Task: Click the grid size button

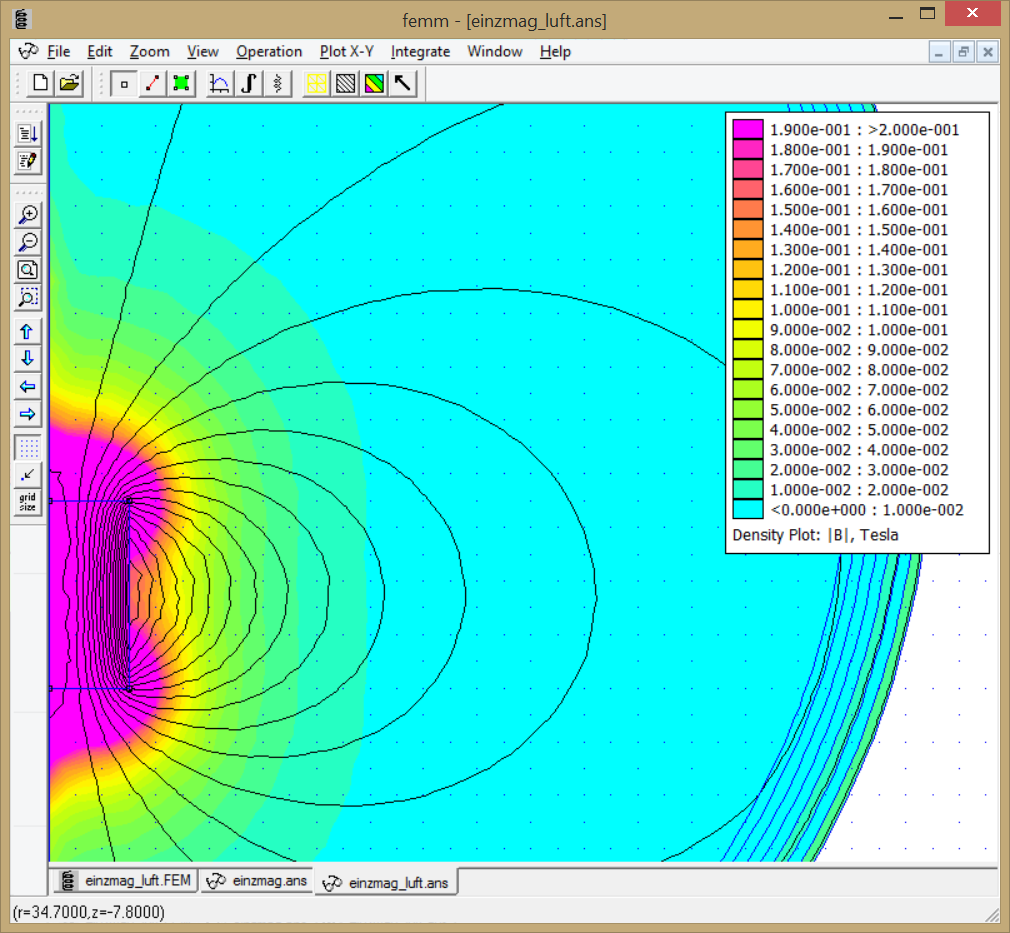Action: tap(28, 503)
